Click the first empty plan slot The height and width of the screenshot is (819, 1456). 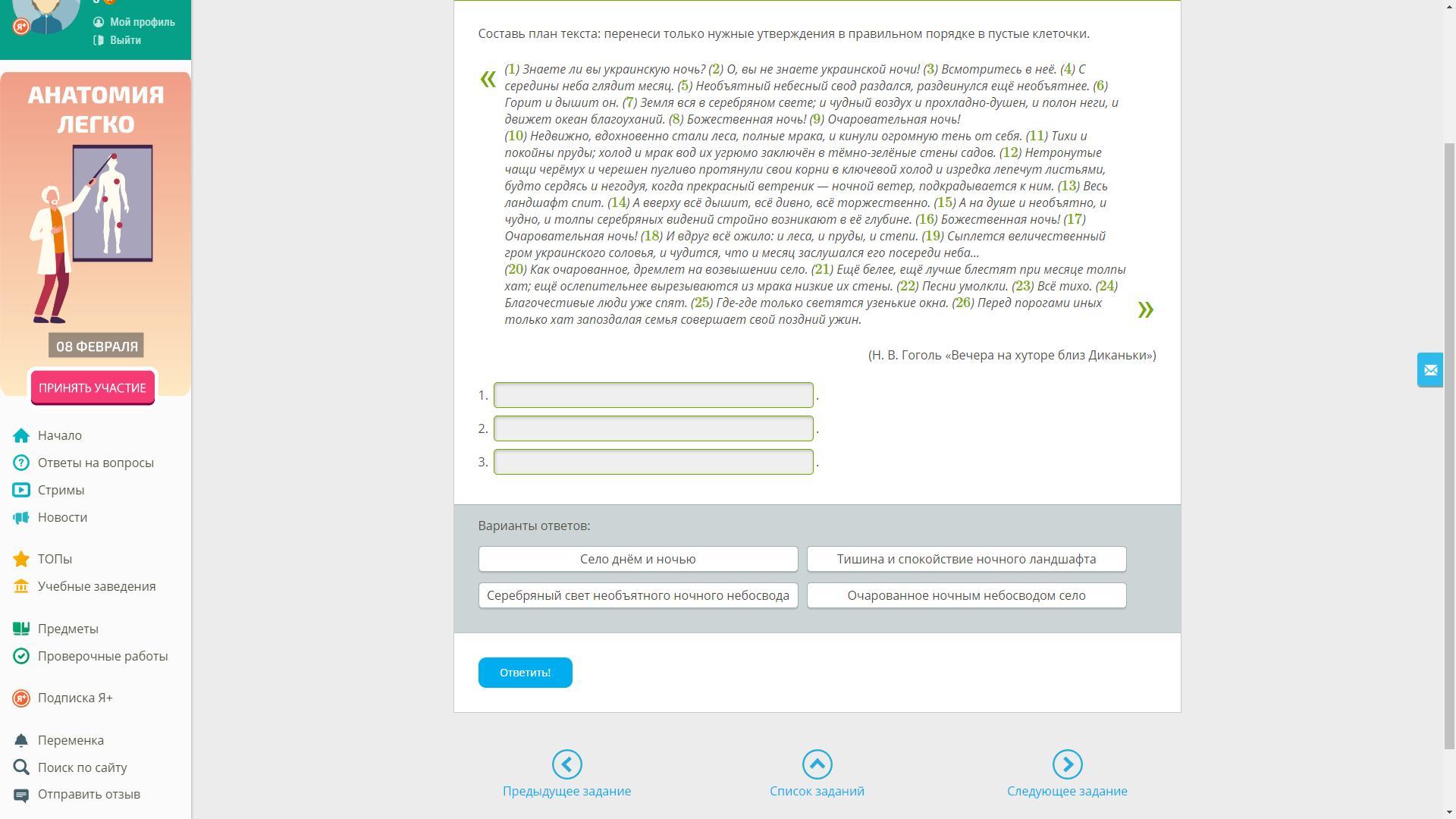pyautogui.click(x=653, y=395)
